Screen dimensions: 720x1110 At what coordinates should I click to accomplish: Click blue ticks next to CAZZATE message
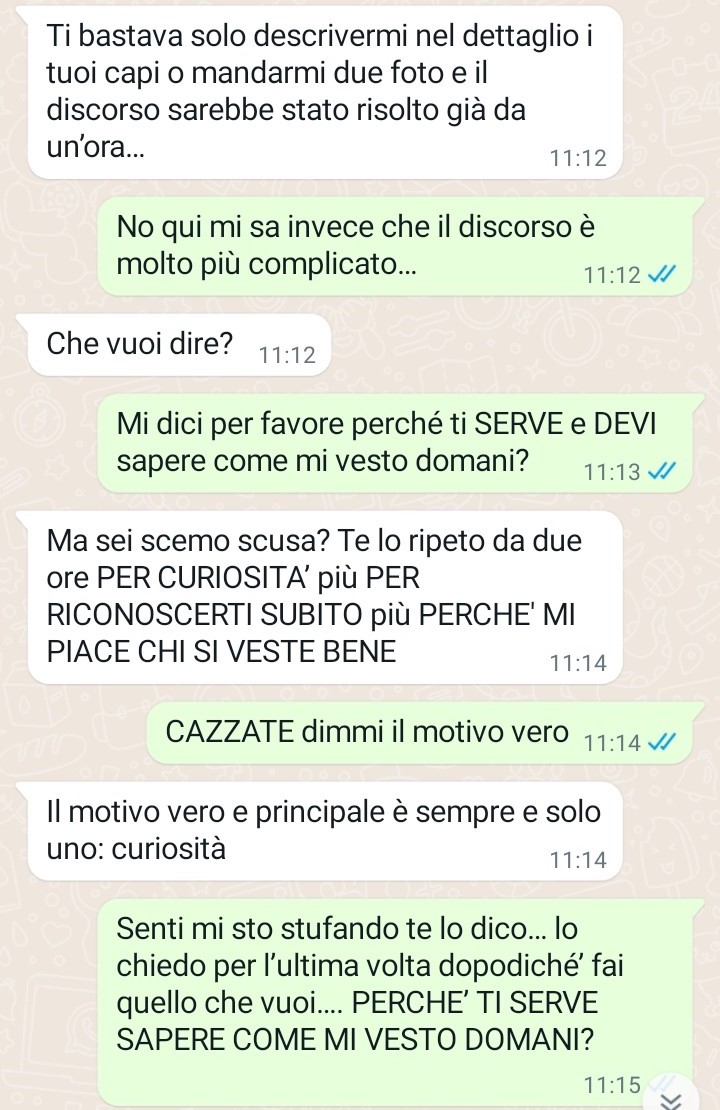(x=661, y=743)
